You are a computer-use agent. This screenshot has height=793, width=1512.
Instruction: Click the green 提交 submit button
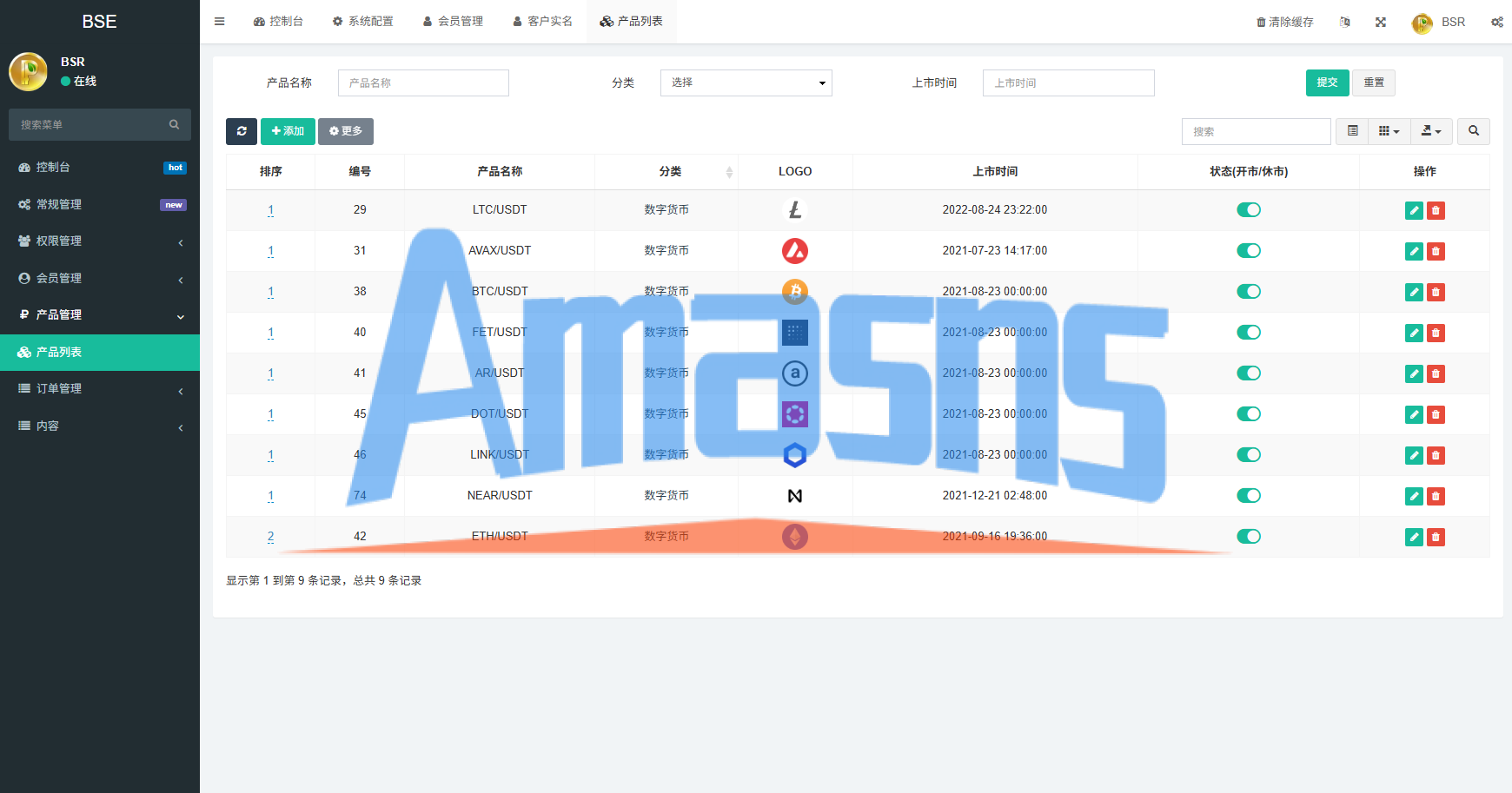coord(1328,83)
